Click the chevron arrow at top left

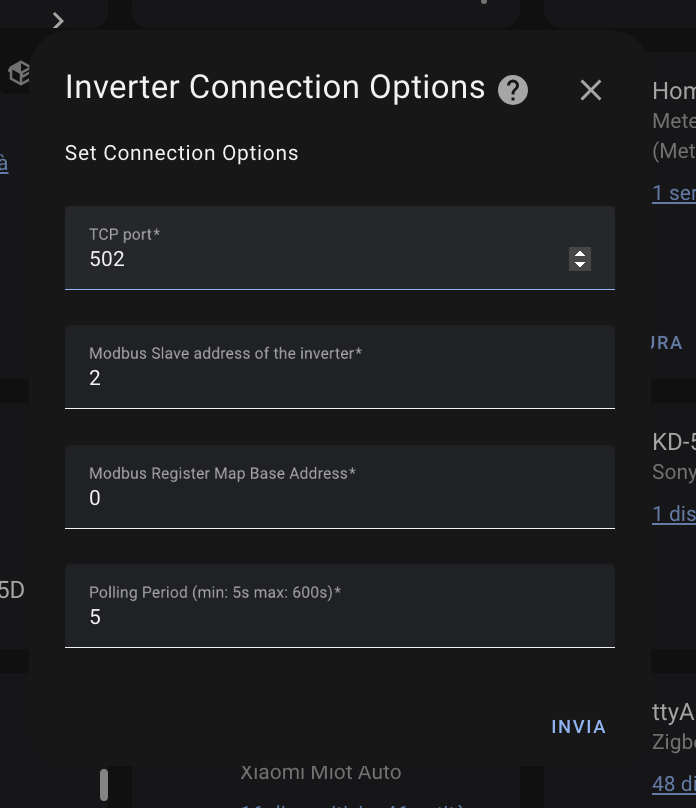(58, 20)
